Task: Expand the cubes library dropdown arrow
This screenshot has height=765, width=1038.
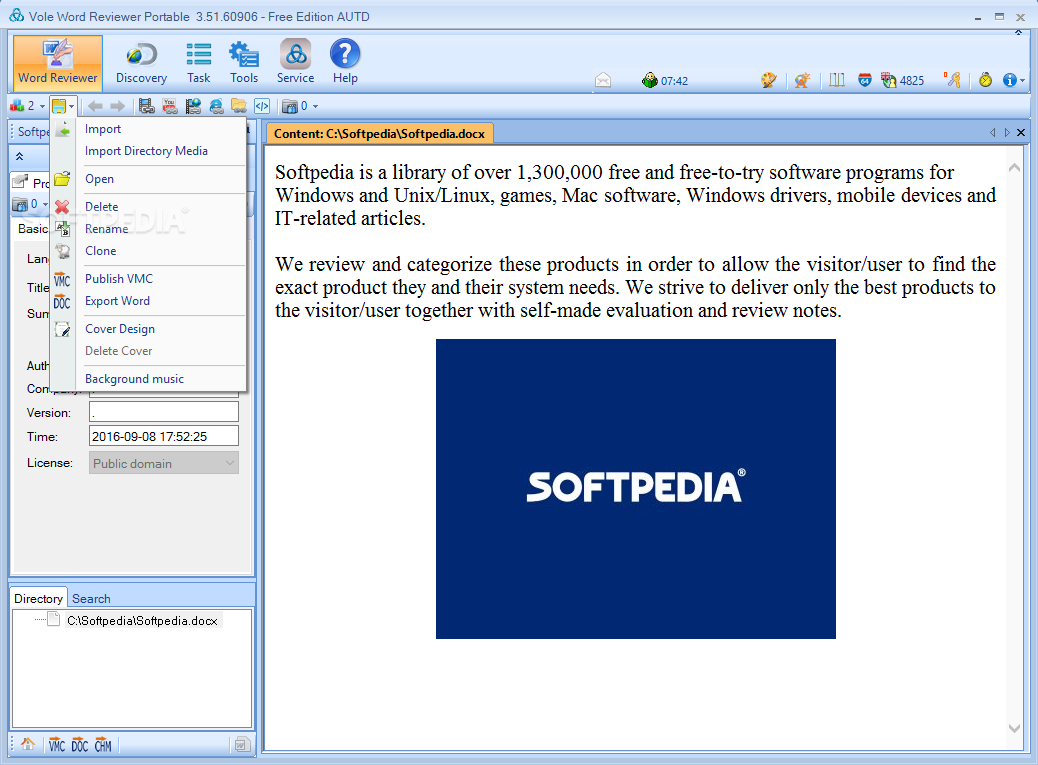Action: [42, 106]
